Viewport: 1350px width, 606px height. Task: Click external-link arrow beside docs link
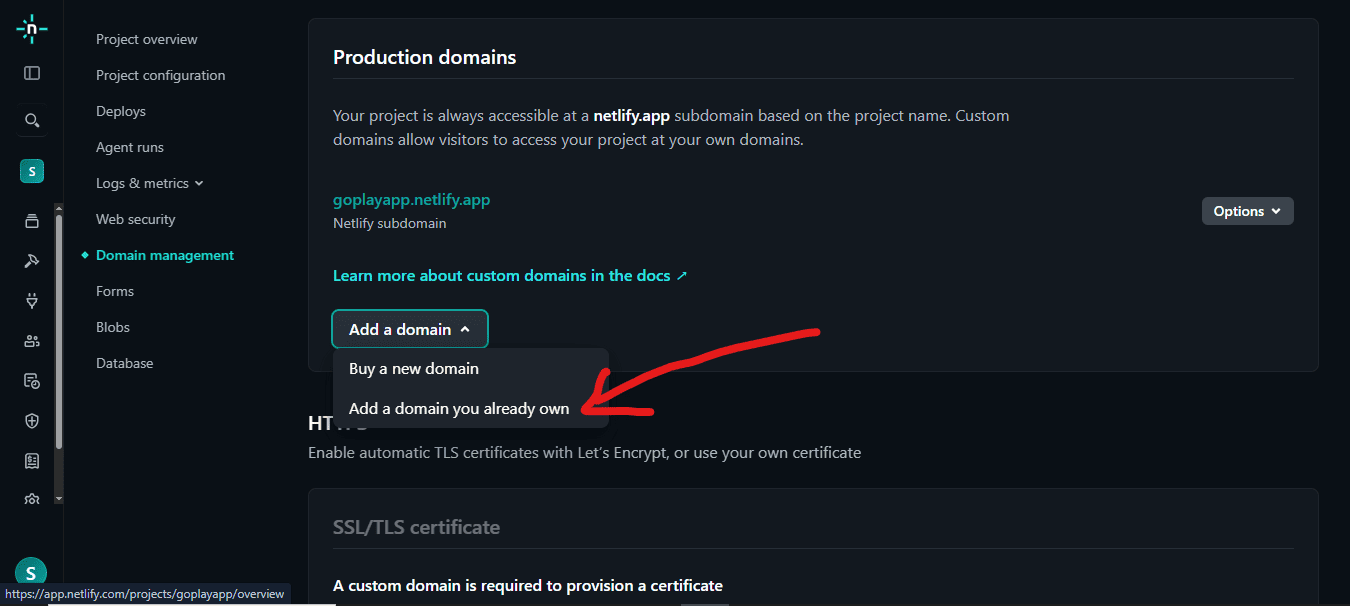point(682,276)
